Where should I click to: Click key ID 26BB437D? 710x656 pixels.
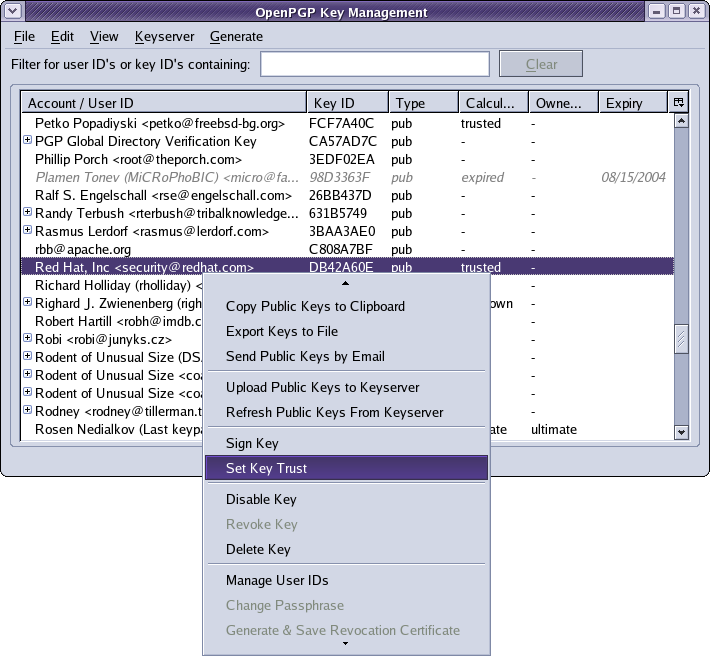click(x=340, y=195)
